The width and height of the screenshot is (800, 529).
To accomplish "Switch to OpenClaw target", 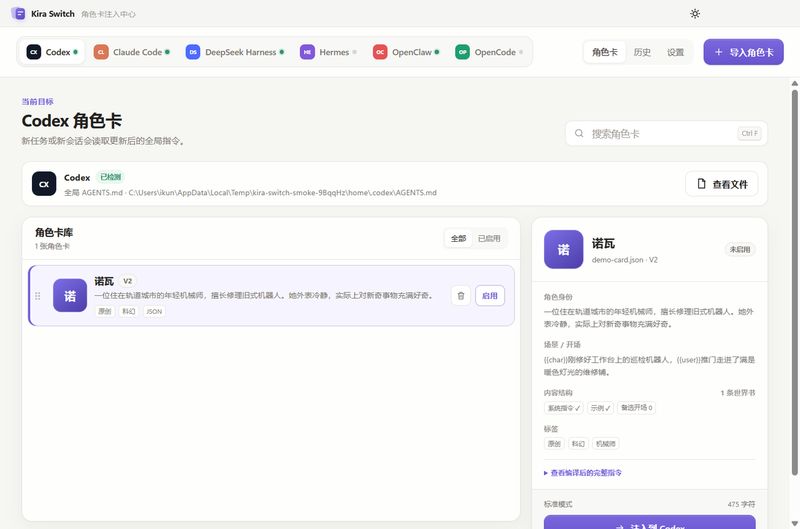I will [406, 52].
